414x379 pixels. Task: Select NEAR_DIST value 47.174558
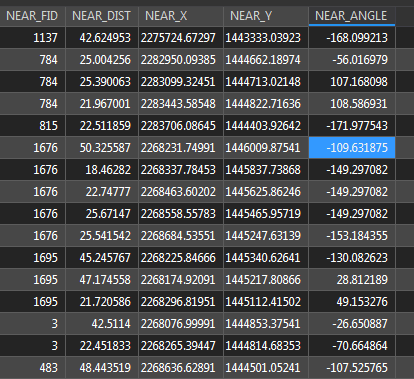(x=101, y=280)
